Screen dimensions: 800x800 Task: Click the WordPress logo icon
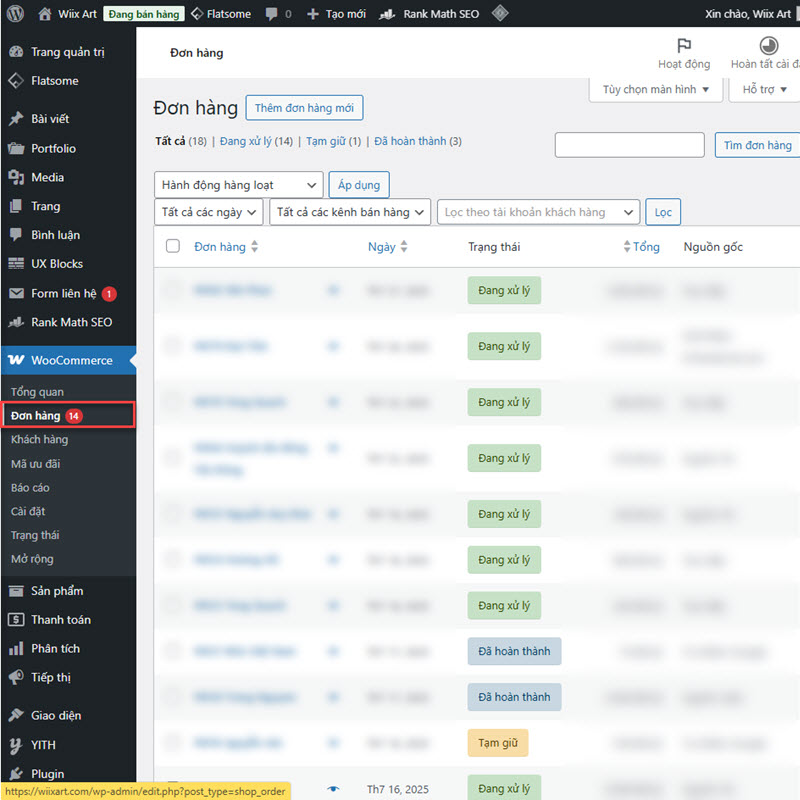15,14
